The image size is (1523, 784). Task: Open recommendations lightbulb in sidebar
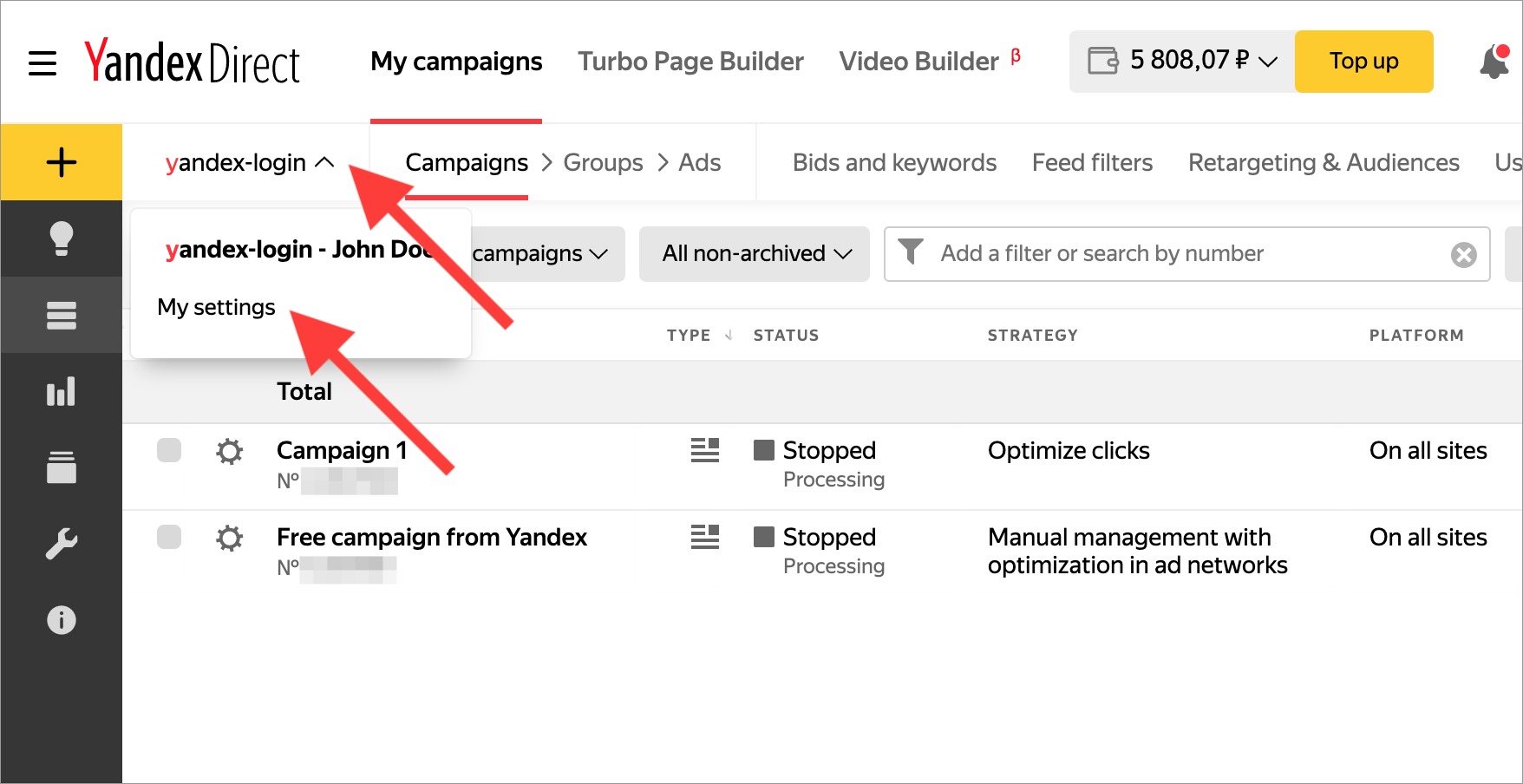pyautogui.click(x=62, y=238)
